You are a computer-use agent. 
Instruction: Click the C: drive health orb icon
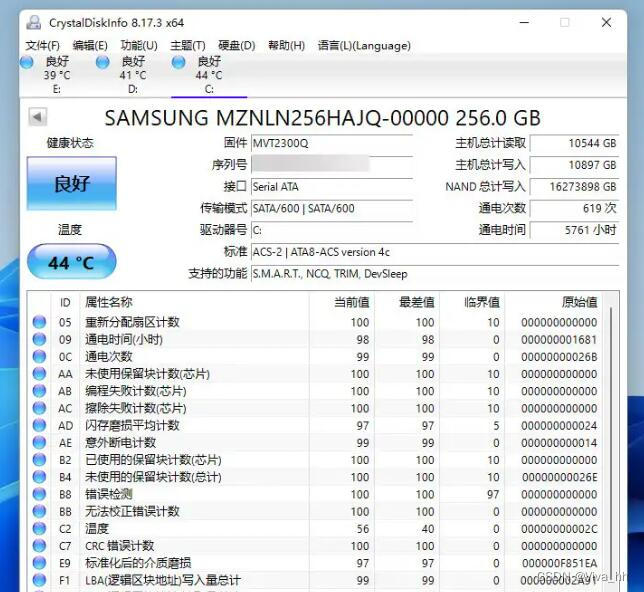179,62
